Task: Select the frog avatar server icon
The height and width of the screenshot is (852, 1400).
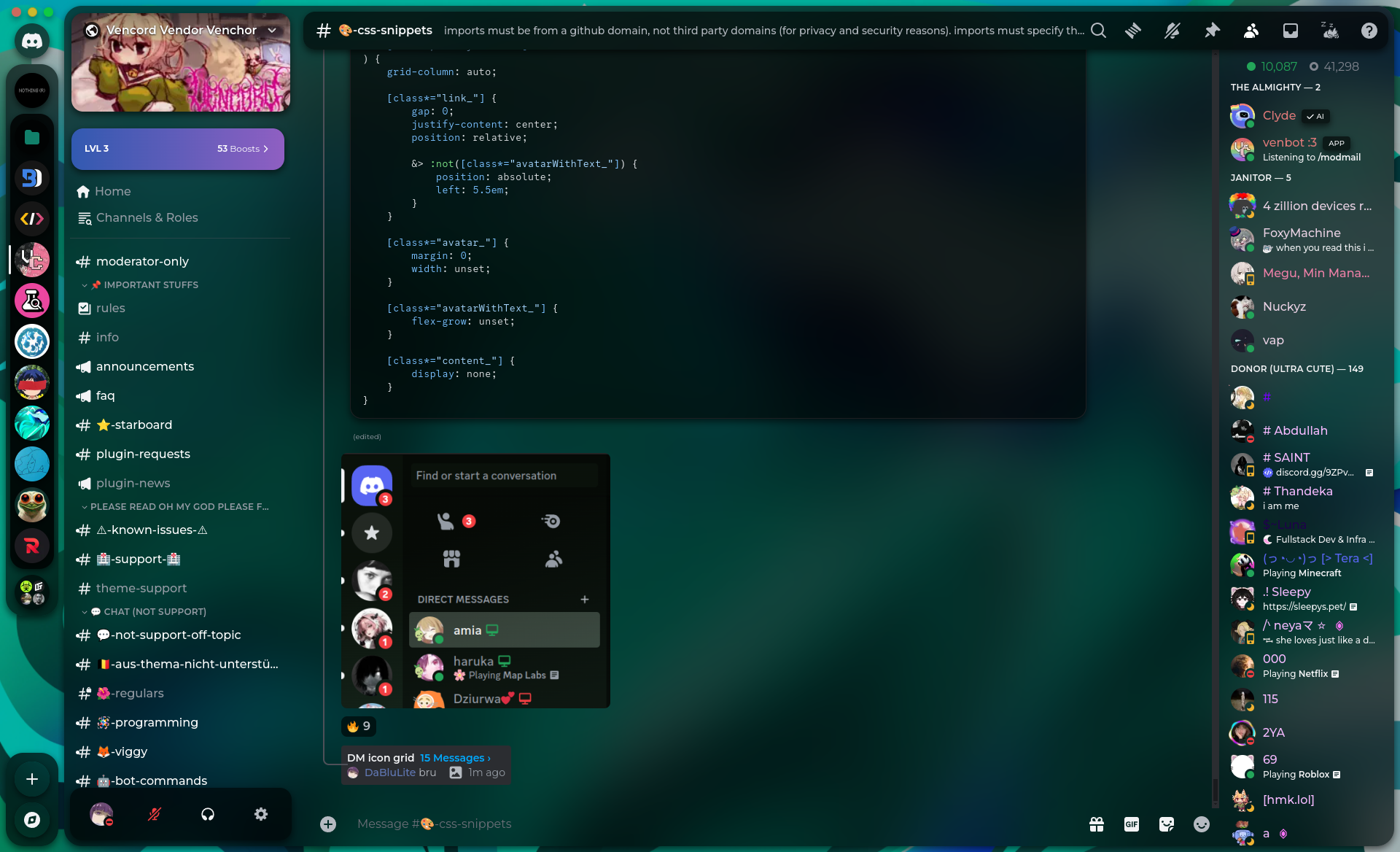Action: (32, 505)
